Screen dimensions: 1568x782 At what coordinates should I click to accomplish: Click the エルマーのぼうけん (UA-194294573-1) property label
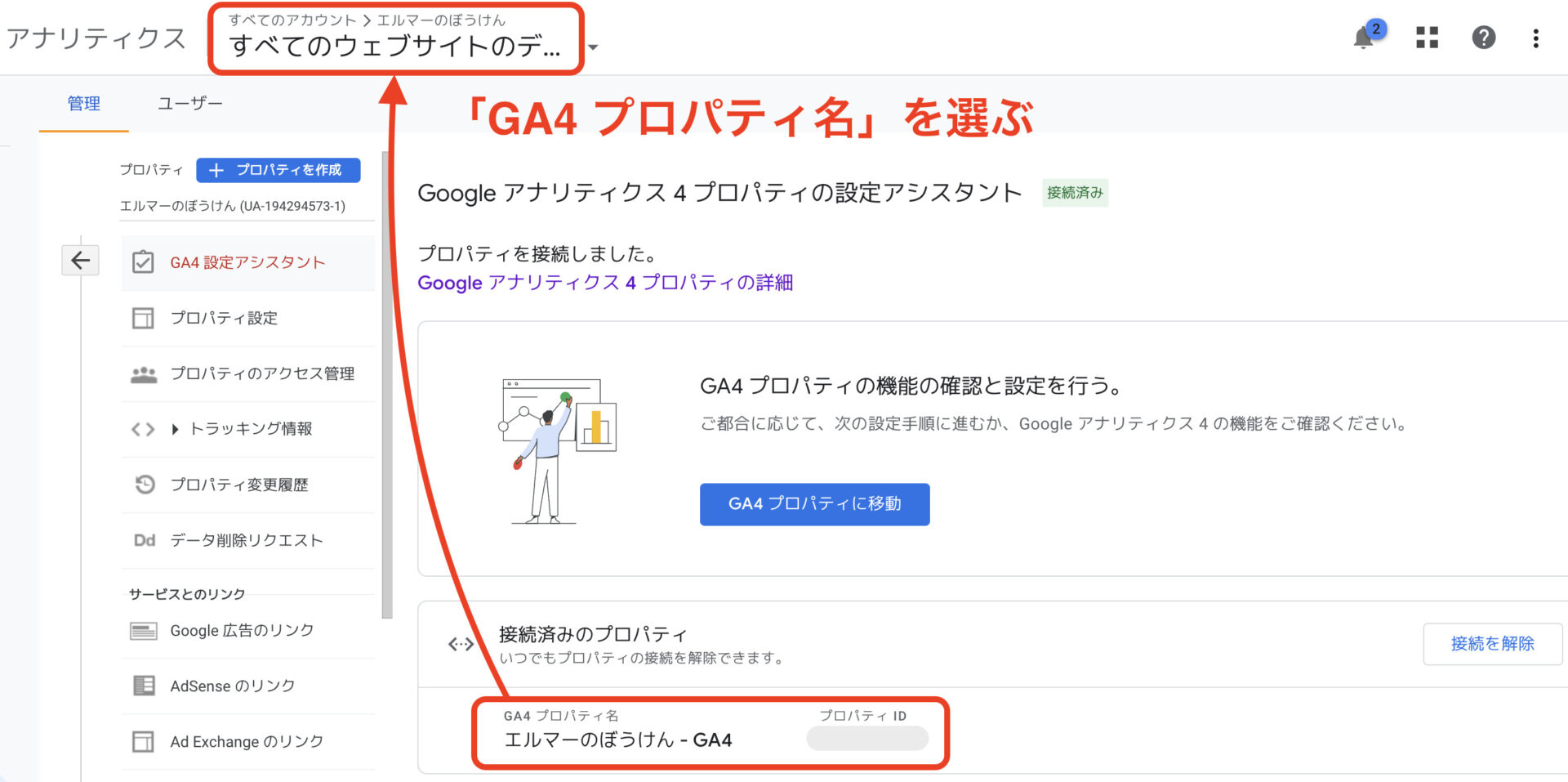[233, 206]
